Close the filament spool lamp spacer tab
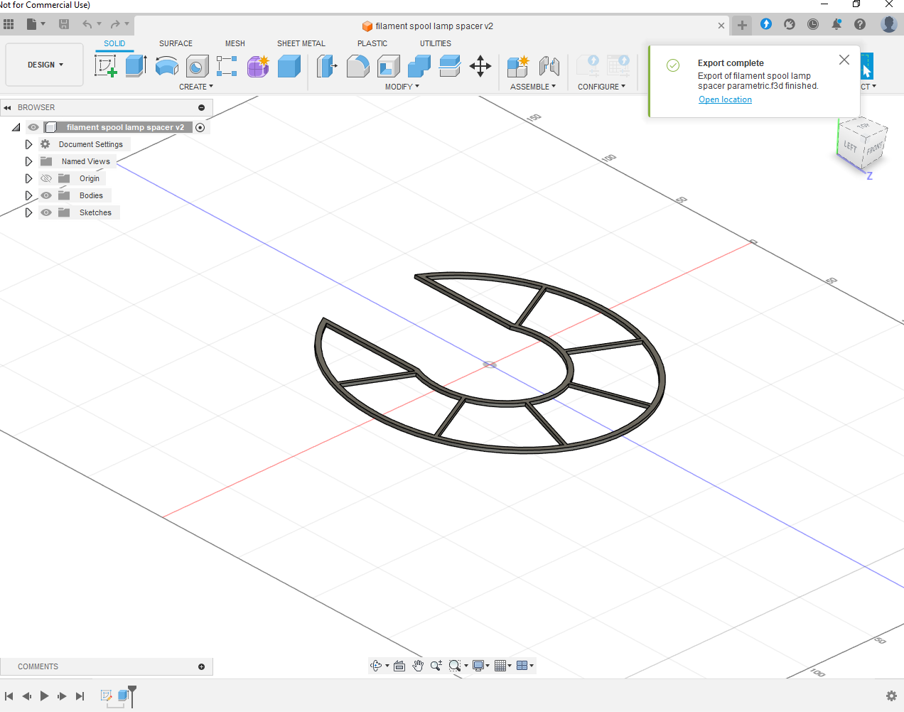The width and height of the screenshot is (904, 712). pyautogui.click(x=721, y=26)
